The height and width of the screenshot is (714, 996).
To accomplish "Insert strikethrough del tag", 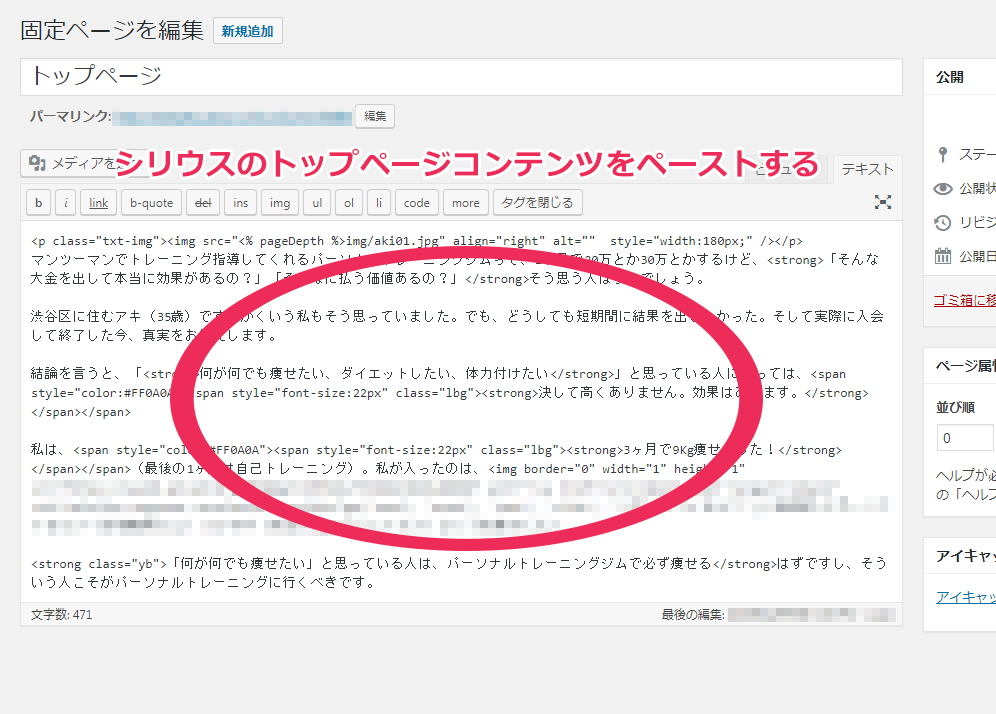I will coord(202,203).
